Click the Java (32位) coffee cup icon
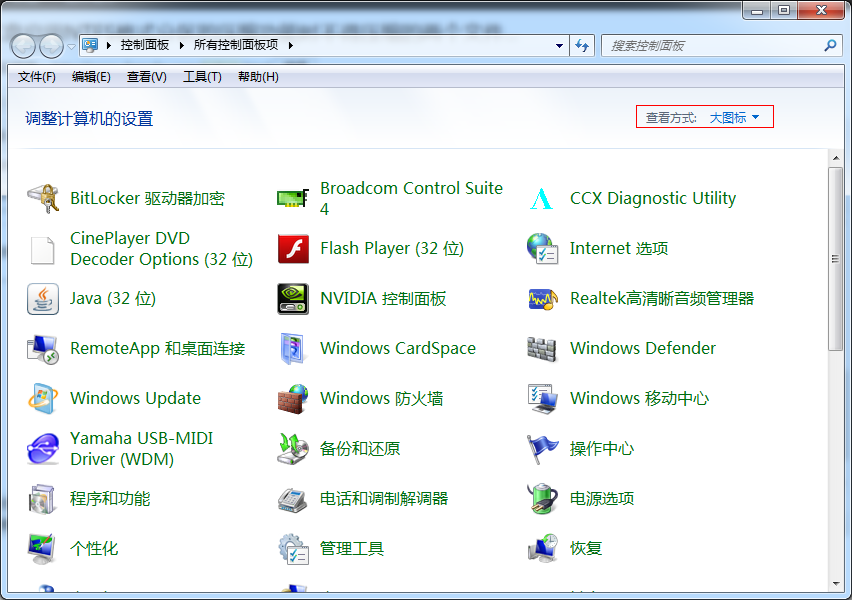The image size is (852, 600). point(43,298)
